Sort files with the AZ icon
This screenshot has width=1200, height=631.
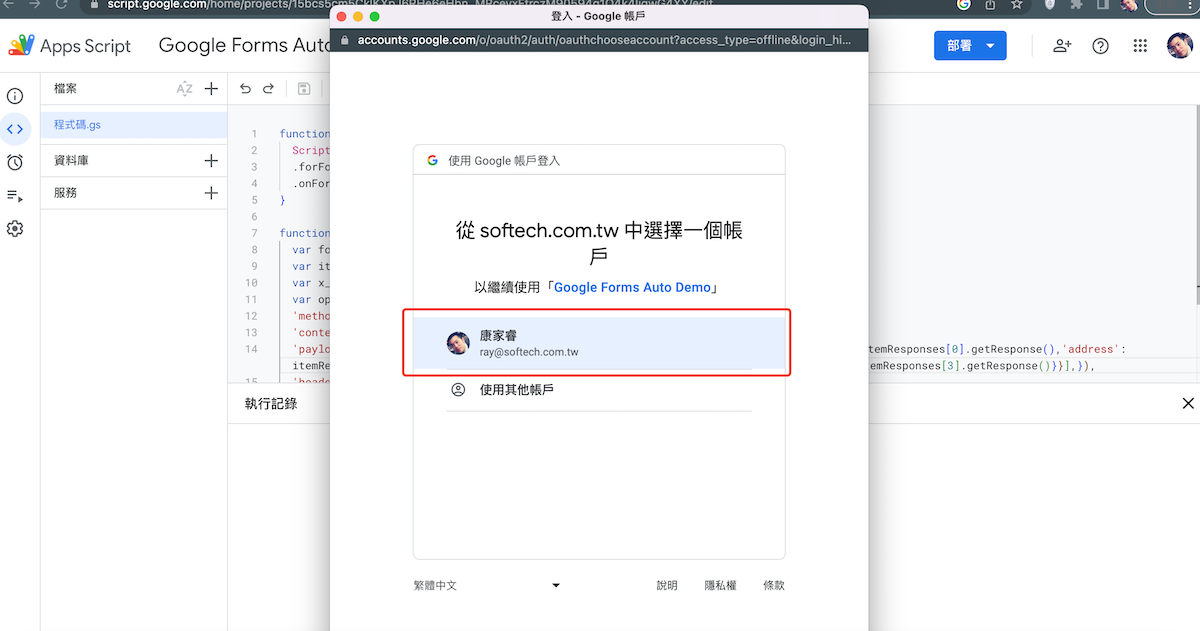coord(184,89)
